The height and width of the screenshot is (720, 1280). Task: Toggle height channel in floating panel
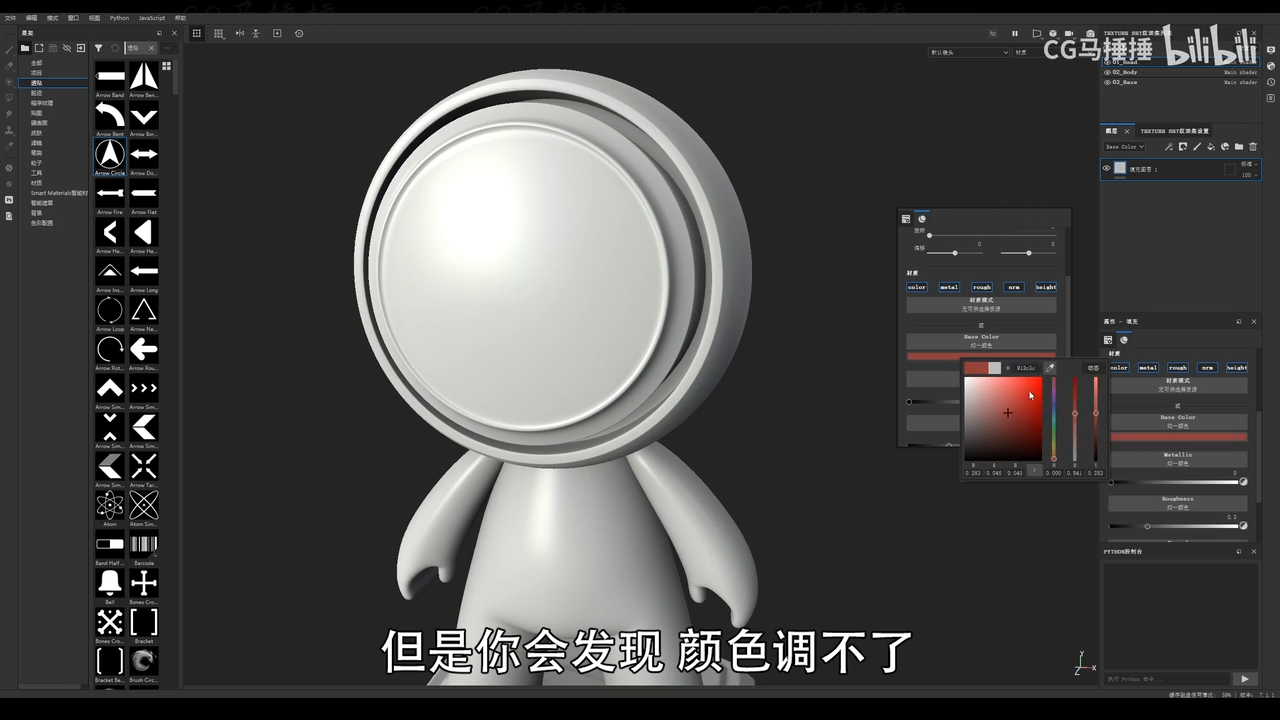(1046, 287)
